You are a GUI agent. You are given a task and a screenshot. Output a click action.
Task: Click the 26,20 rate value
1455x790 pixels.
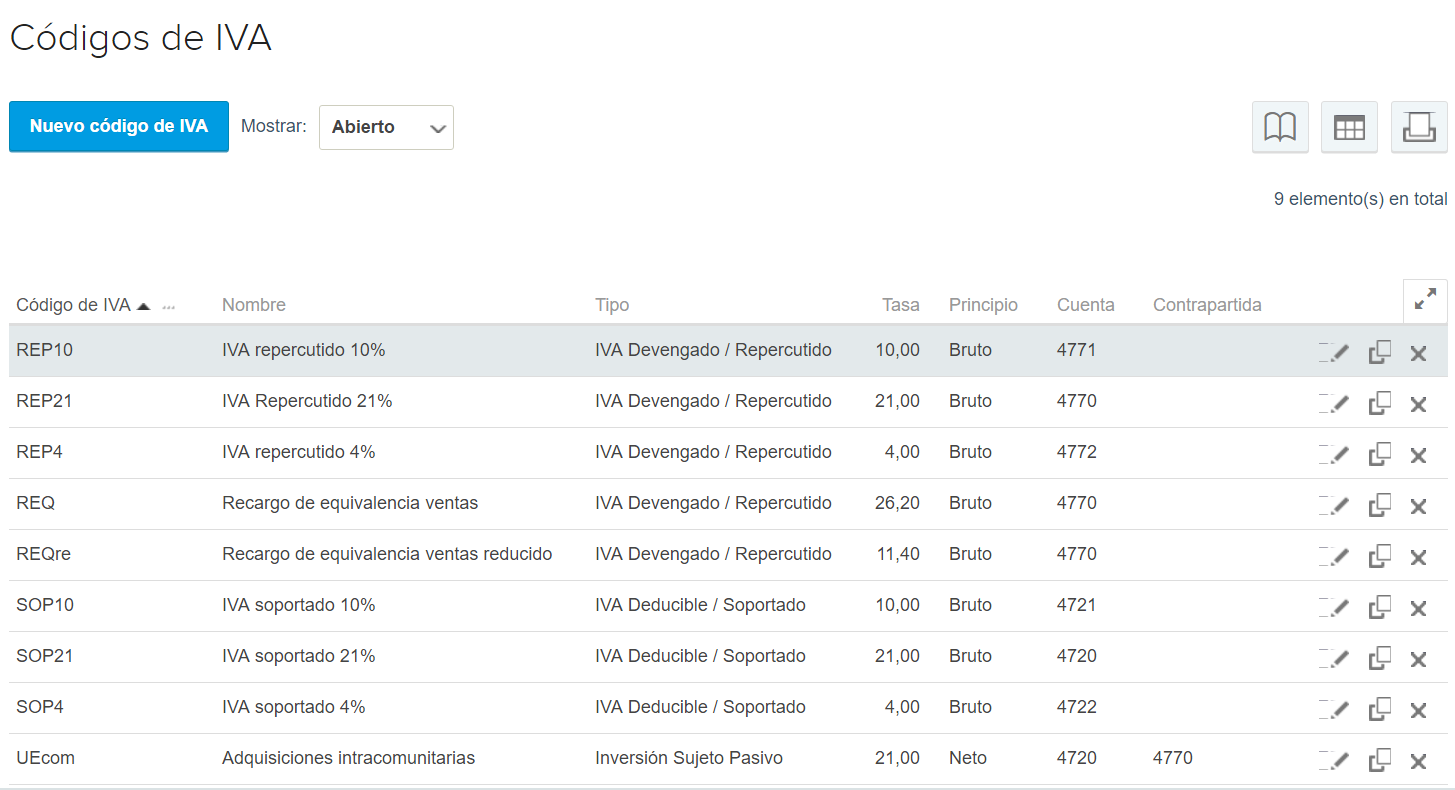897,503
